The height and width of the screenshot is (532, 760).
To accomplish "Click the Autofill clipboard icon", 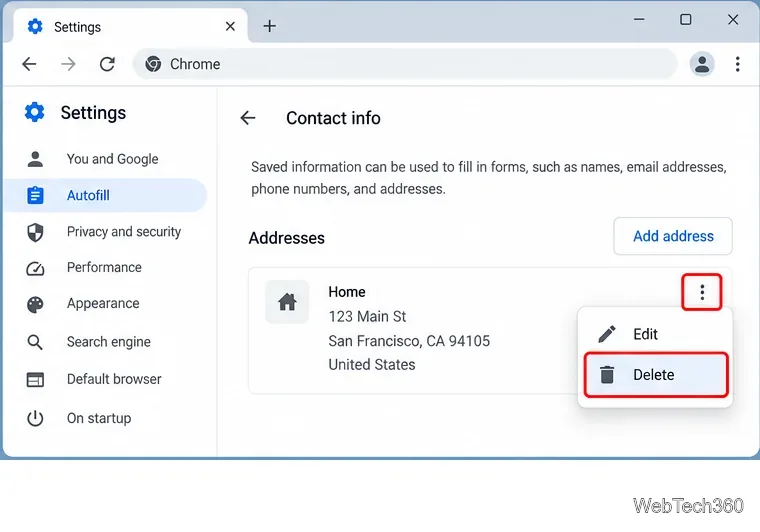I will tap(35, 195).
